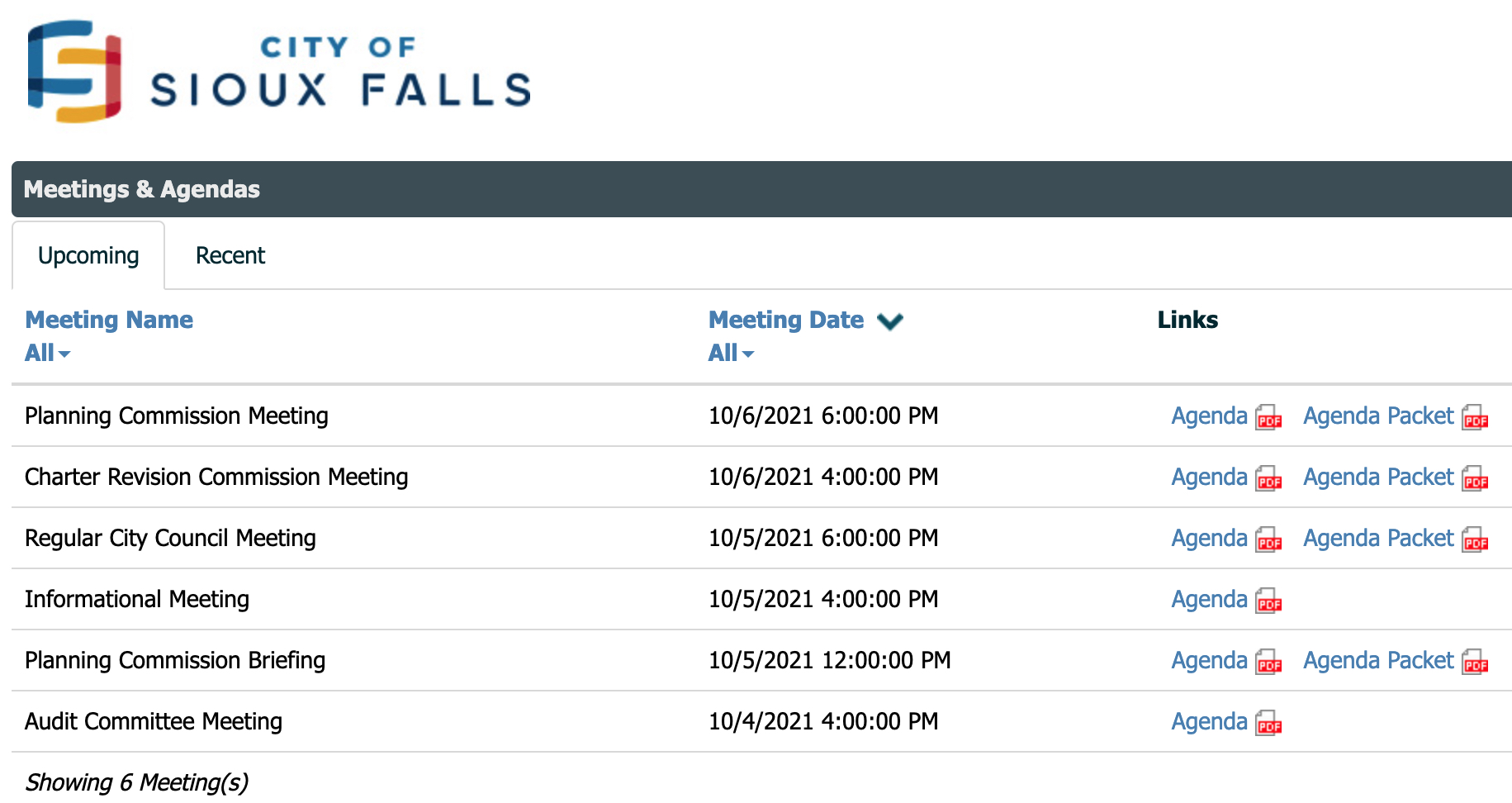The image size is (1512, 803).
Task: Toggle sort order with Meeting Date chevron
Action: 890,321
